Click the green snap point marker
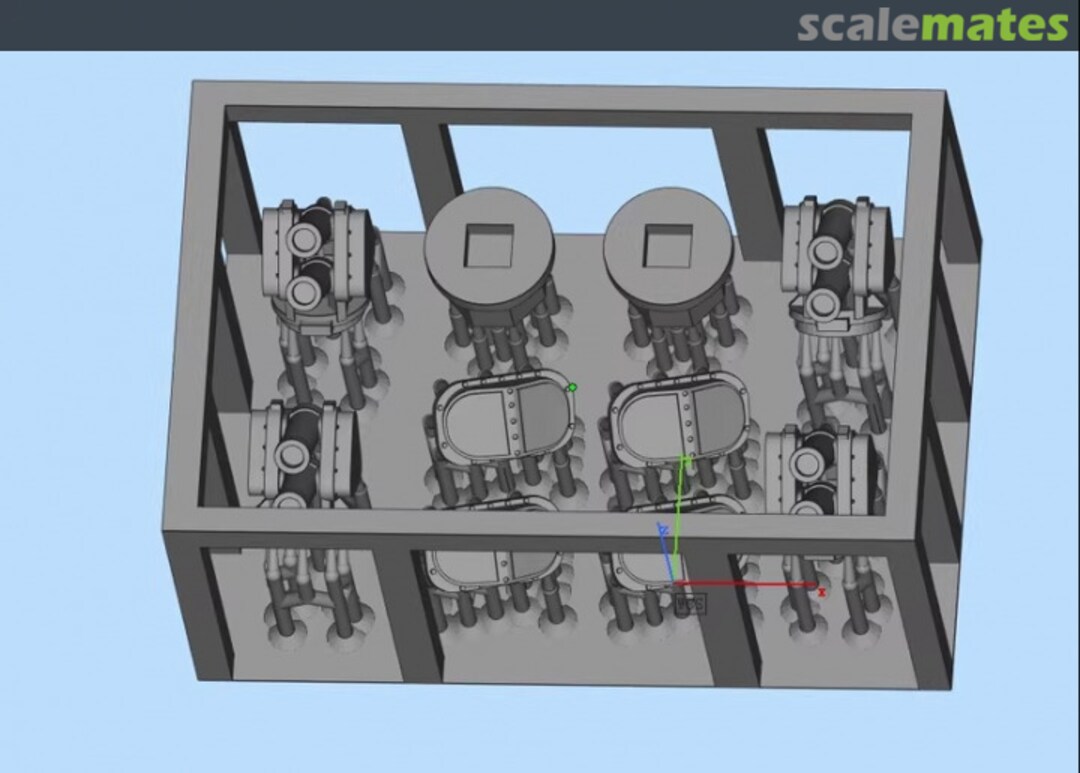 point(572,388)
